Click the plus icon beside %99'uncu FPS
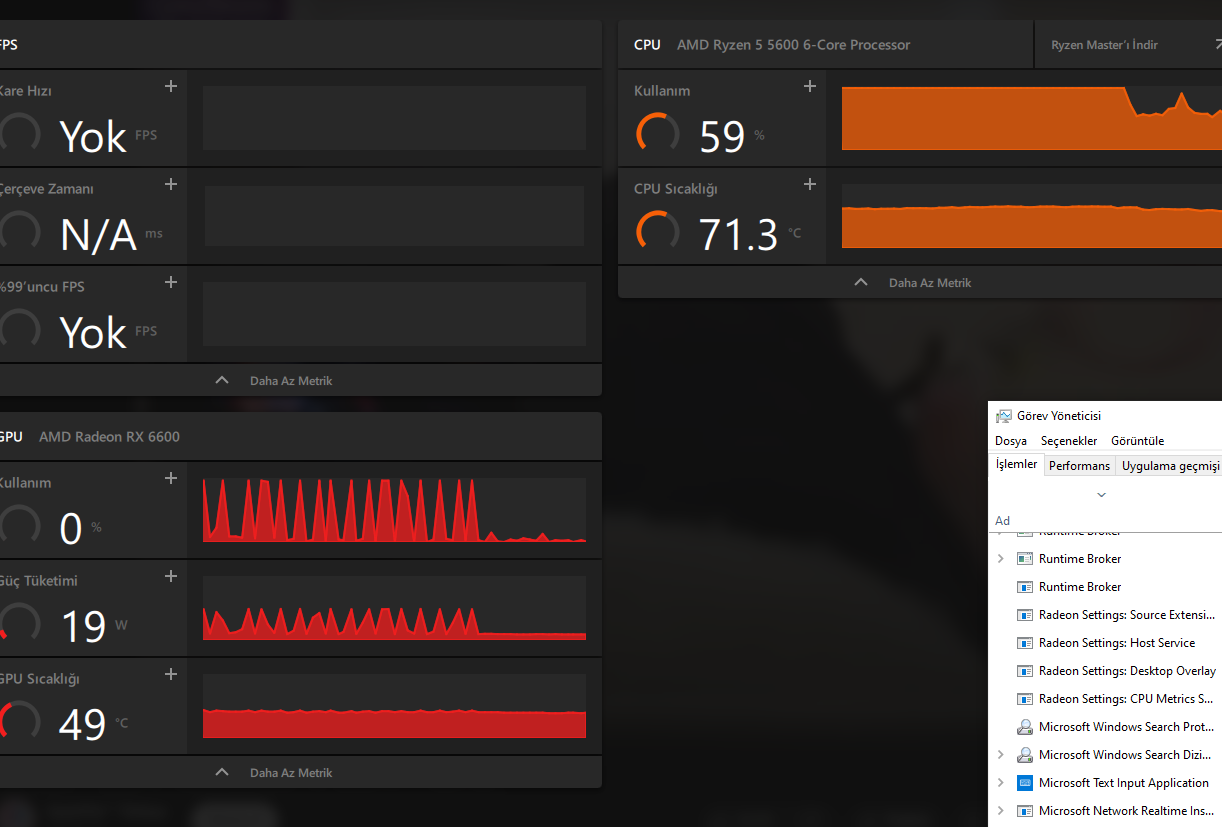 pyautogui.click(x=171, y=282)
